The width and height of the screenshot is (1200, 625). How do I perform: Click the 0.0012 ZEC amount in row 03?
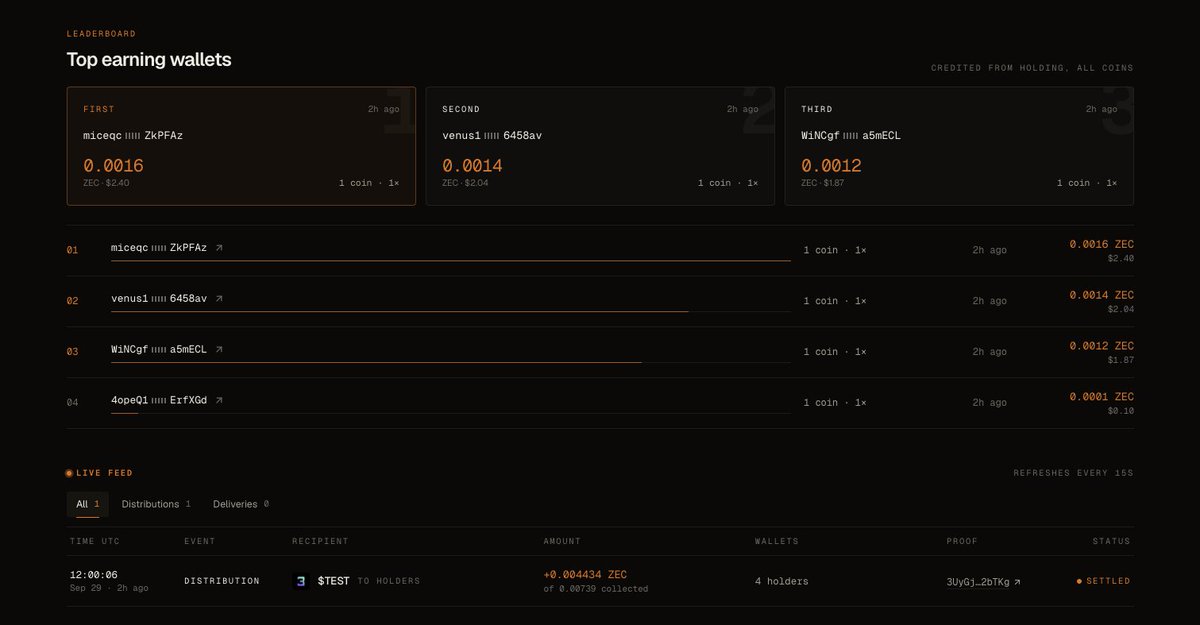1101,346
